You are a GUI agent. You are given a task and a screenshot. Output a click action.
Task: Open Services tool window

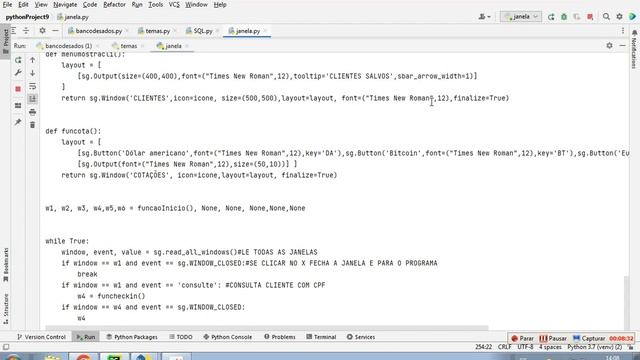361,337
